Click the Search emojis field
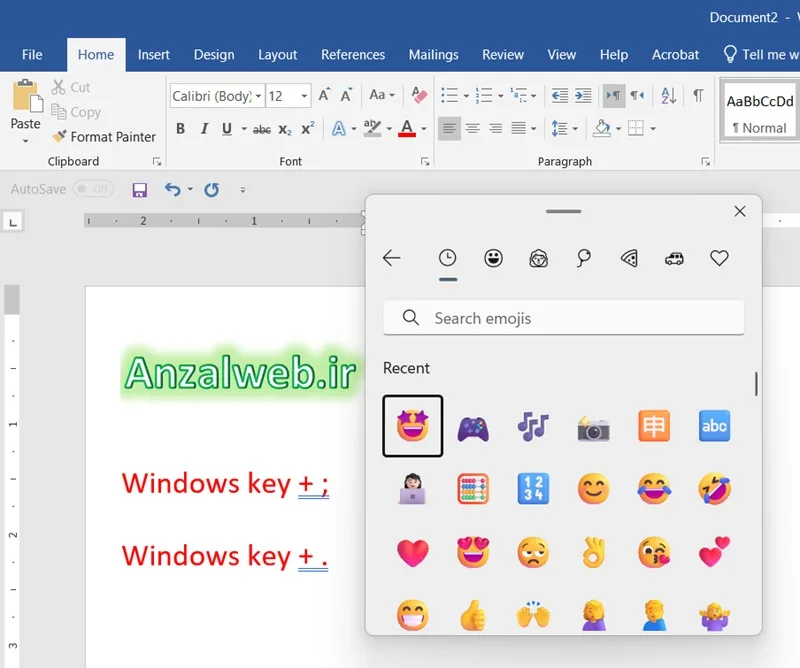Screen dimensions: 800x668 [563, 318]
